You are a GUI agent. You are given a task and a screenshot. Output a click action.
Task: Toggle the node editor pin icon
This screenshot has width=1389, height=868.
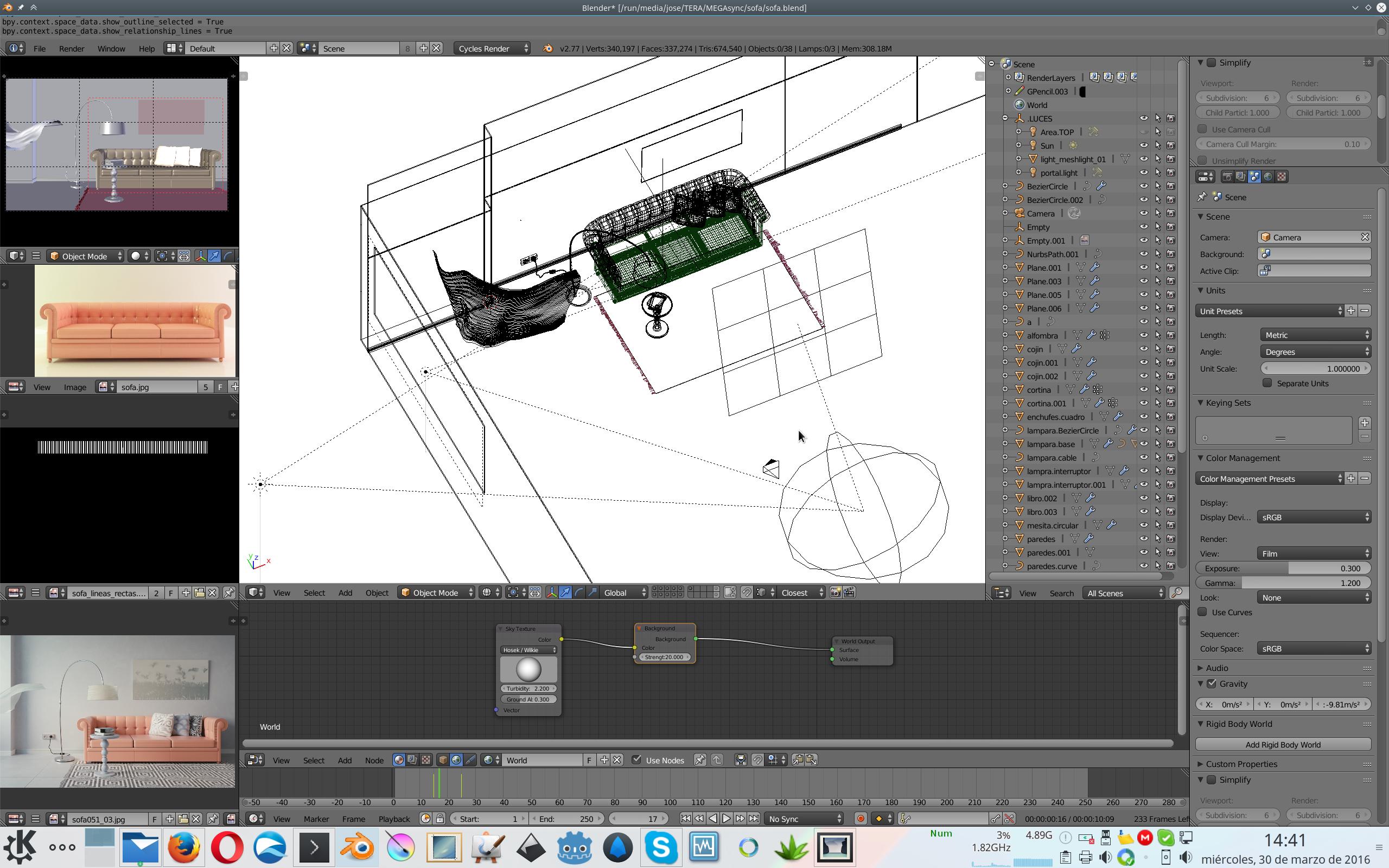pos(700,760)
